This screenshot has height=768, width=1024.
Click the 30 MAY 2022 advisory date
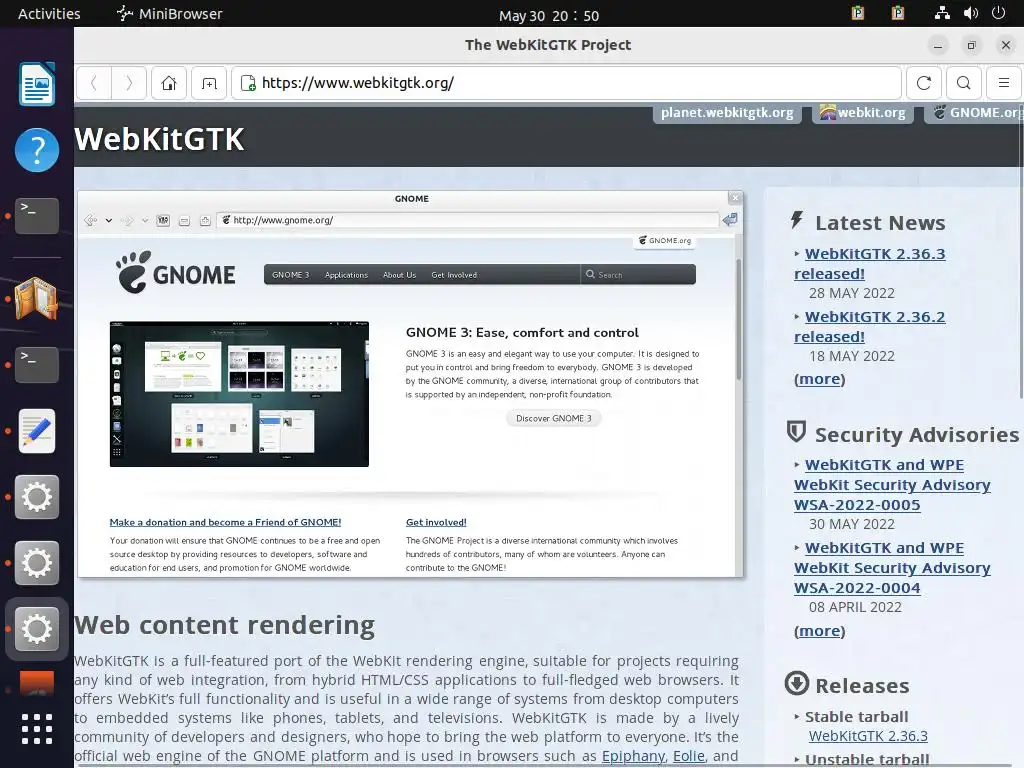[852, 524]
